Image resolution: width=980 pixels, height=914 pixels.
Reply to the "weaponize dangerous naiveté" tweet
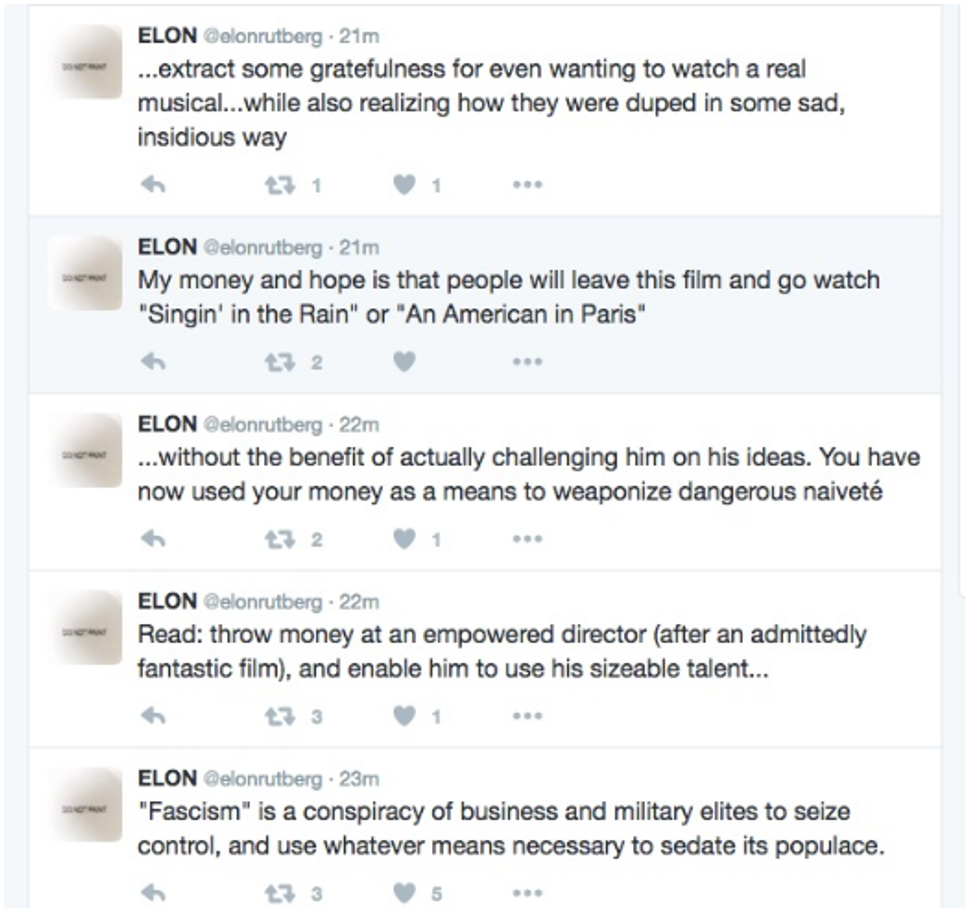pos(153,539)
